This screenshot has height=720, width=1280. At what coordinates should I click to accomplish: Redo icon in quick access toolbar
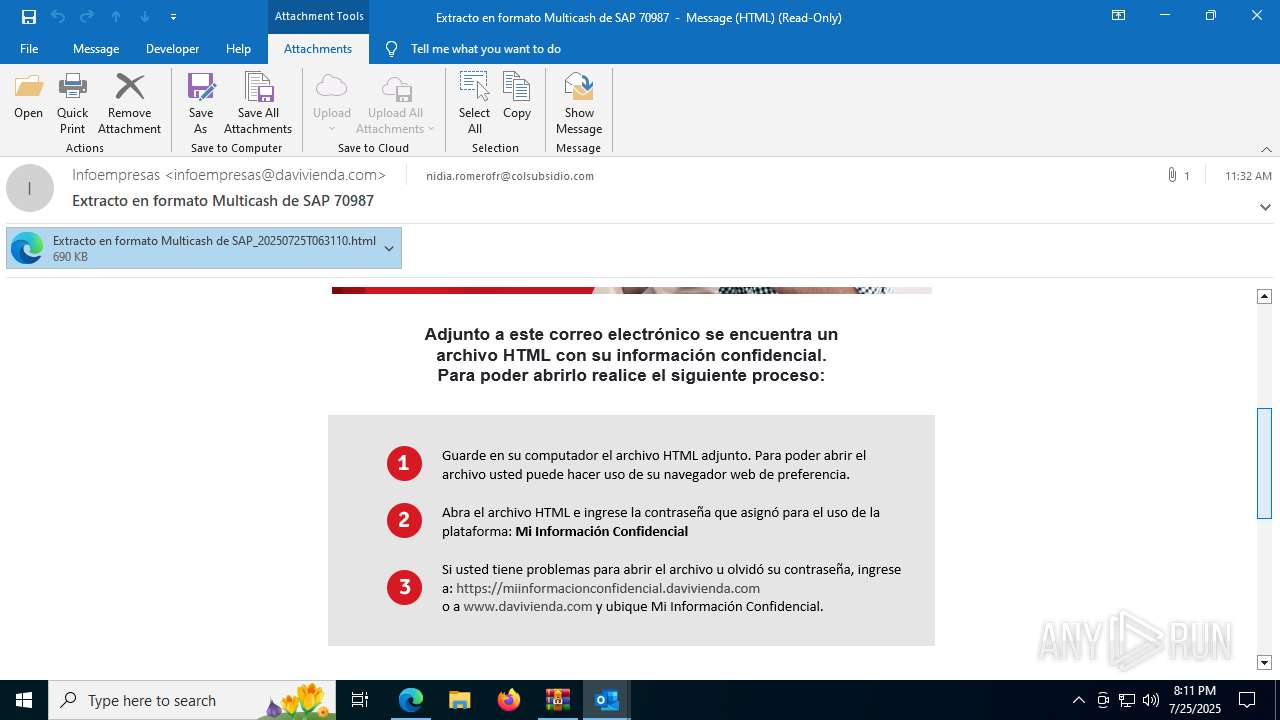[x=87, y=17]
